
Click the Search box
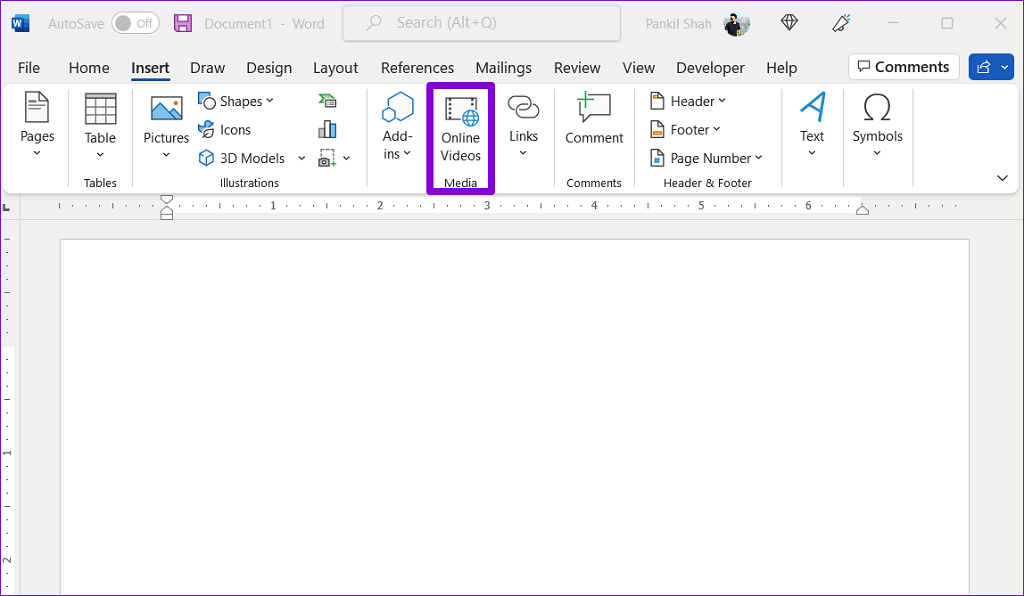(481, 23)
